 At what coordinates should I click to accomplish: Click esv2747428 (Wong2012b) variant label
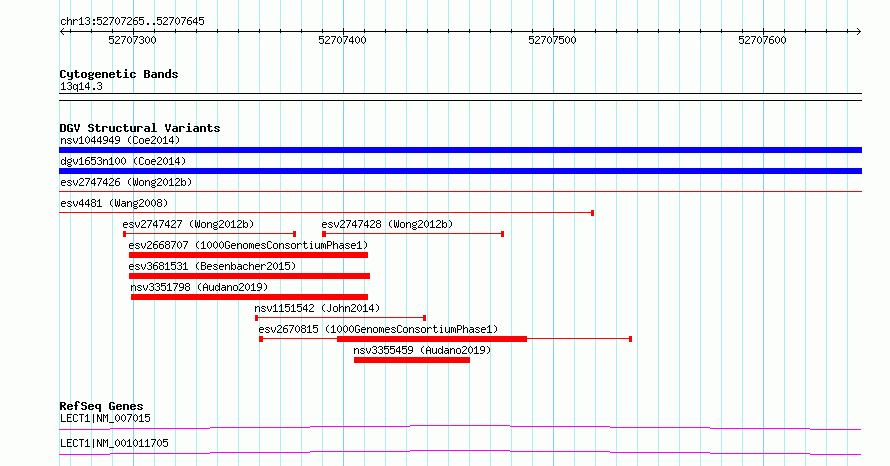coord(387,224)
